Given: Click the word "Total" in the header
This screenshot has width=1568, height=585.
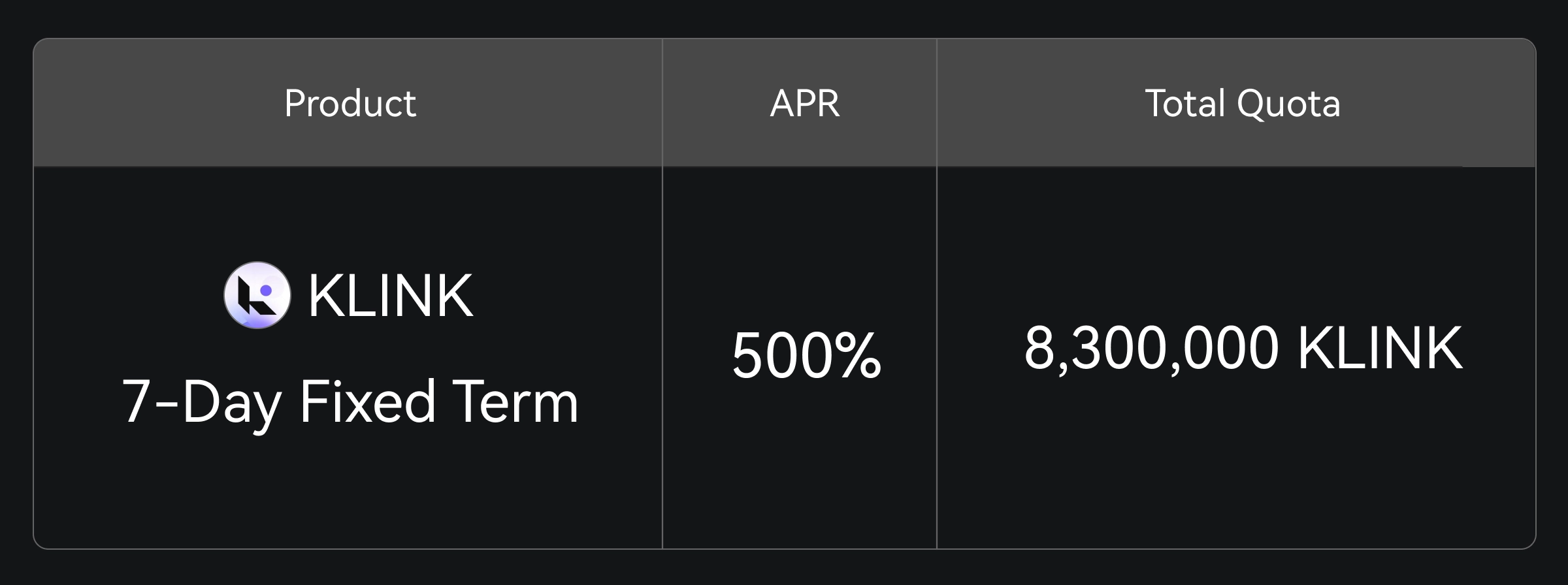Looking at the screenshot, I should [x=1185, y=103].
